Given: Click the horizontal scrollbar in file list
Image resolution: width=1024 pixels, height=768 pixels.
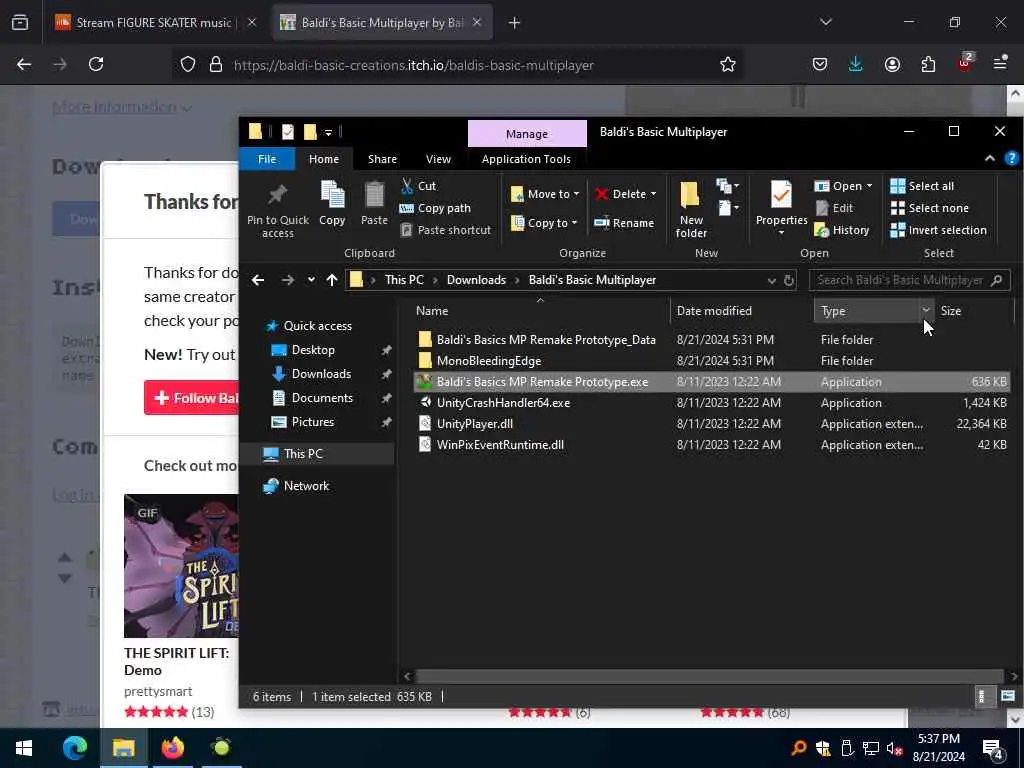Looking at the screenshot, I should coord(709,676).
